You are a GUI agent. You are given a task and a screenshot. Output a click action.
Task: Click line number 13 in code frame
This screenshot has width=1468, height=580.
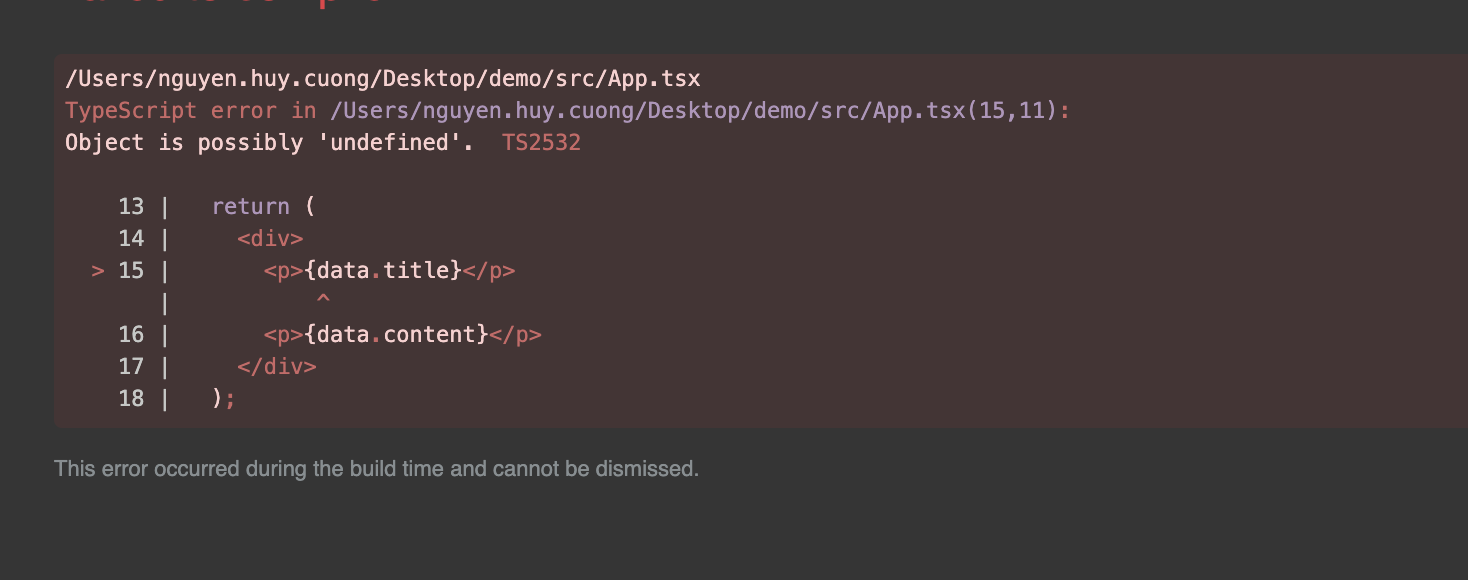pyautogui.click(x=131, y=206)
